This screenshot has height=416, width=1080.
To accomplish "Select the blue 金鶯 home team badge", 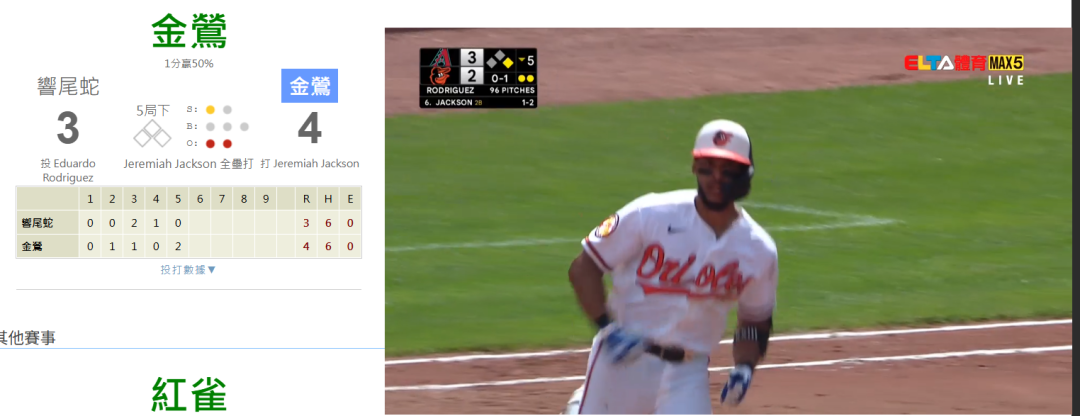I will click(x=309, y=86).
